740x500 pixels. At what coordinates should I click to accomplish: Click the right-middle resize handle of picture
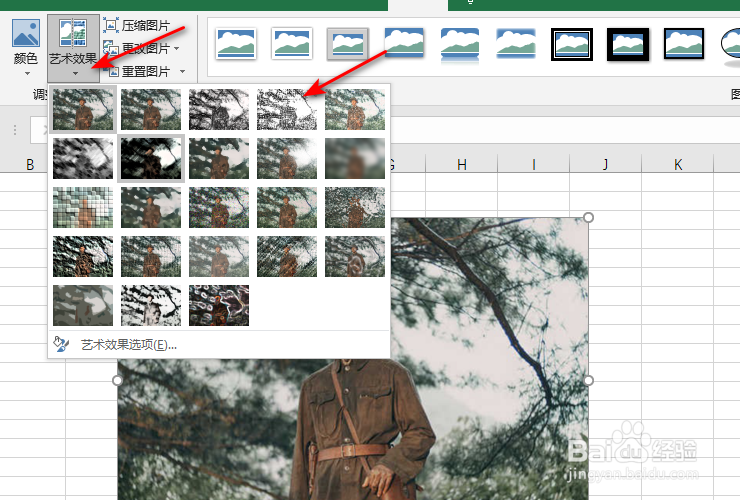[589, 380]
